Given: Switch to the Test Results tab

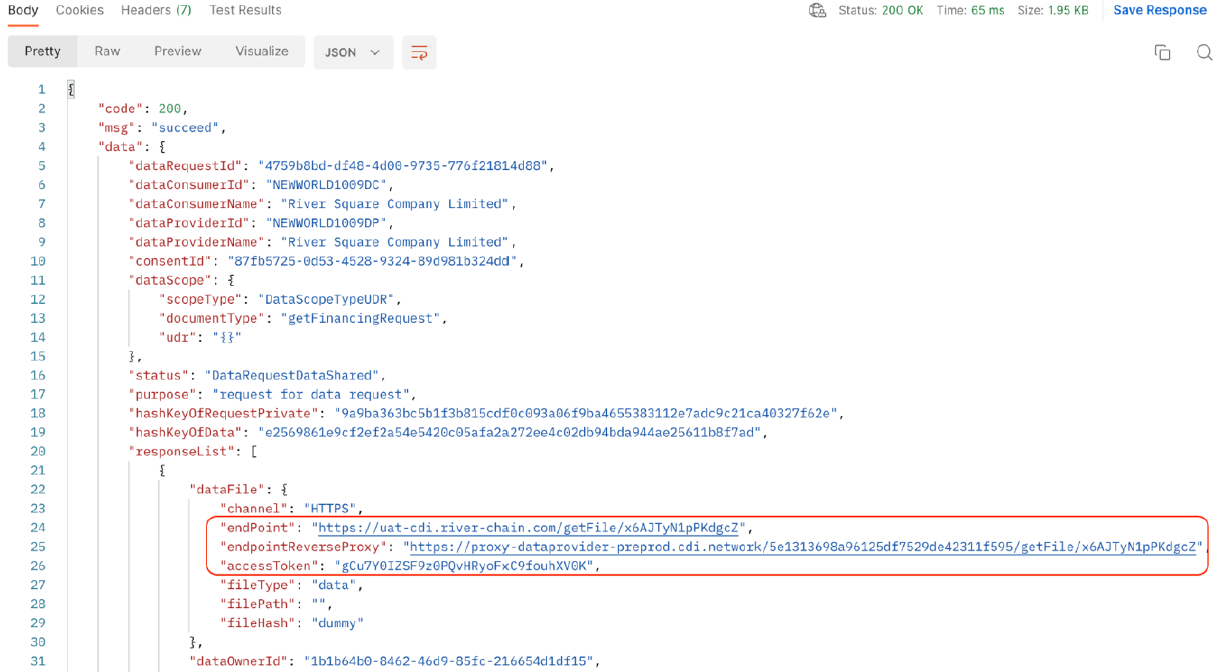Looking at the screenshot, I should click(x=245, y=10).
